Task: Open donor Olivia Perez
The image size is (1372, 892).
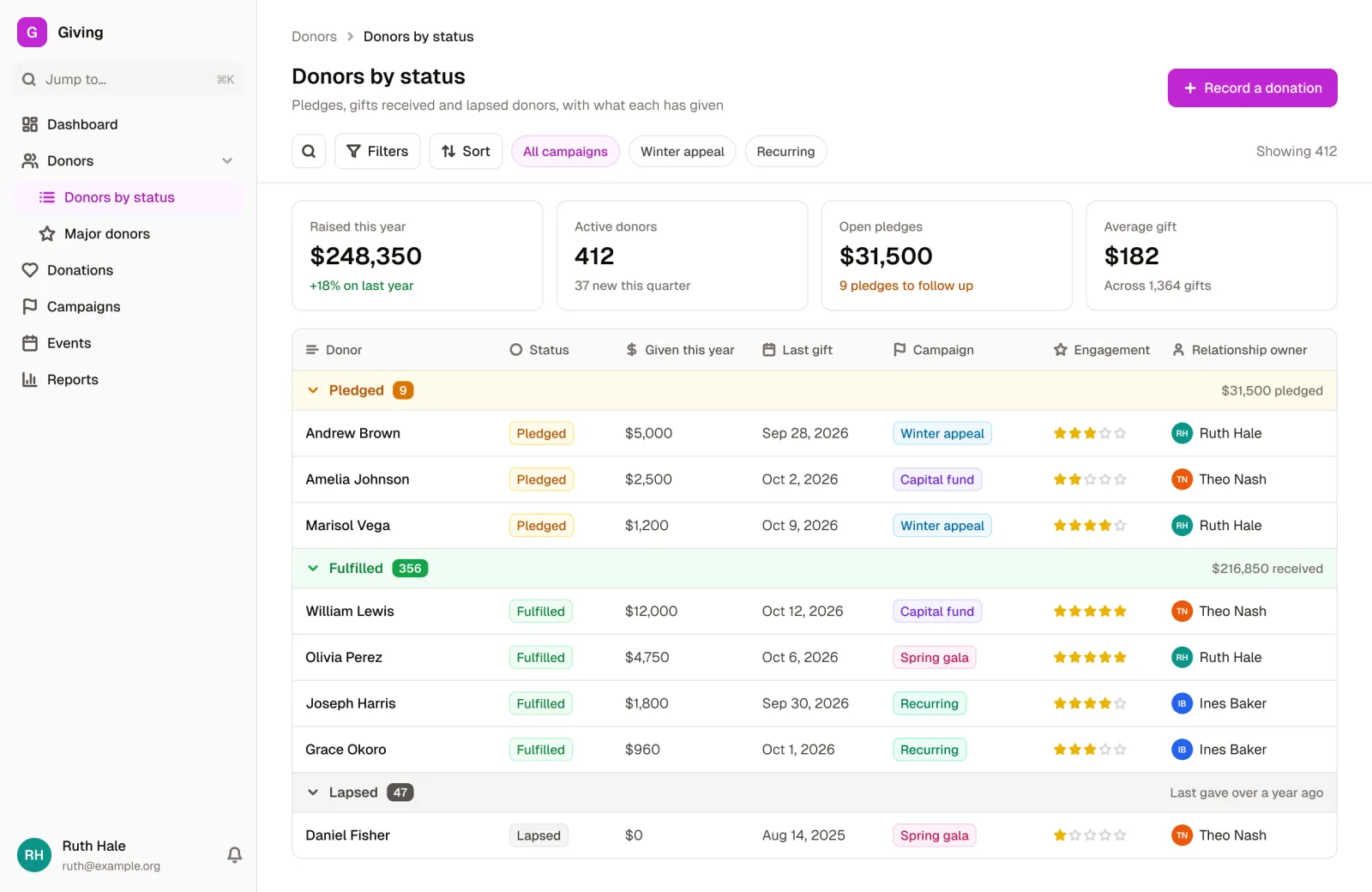Action: pos(344,657)
